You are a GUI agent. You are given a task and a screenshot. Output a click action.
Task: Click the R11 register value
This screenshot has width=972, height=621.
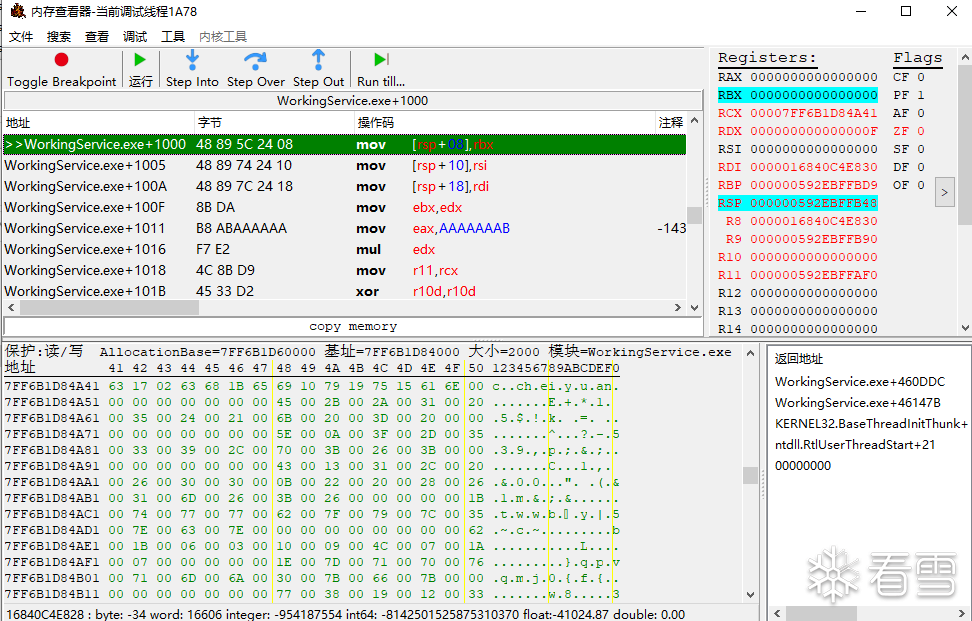pyautogui.click(x=814, y=275)
